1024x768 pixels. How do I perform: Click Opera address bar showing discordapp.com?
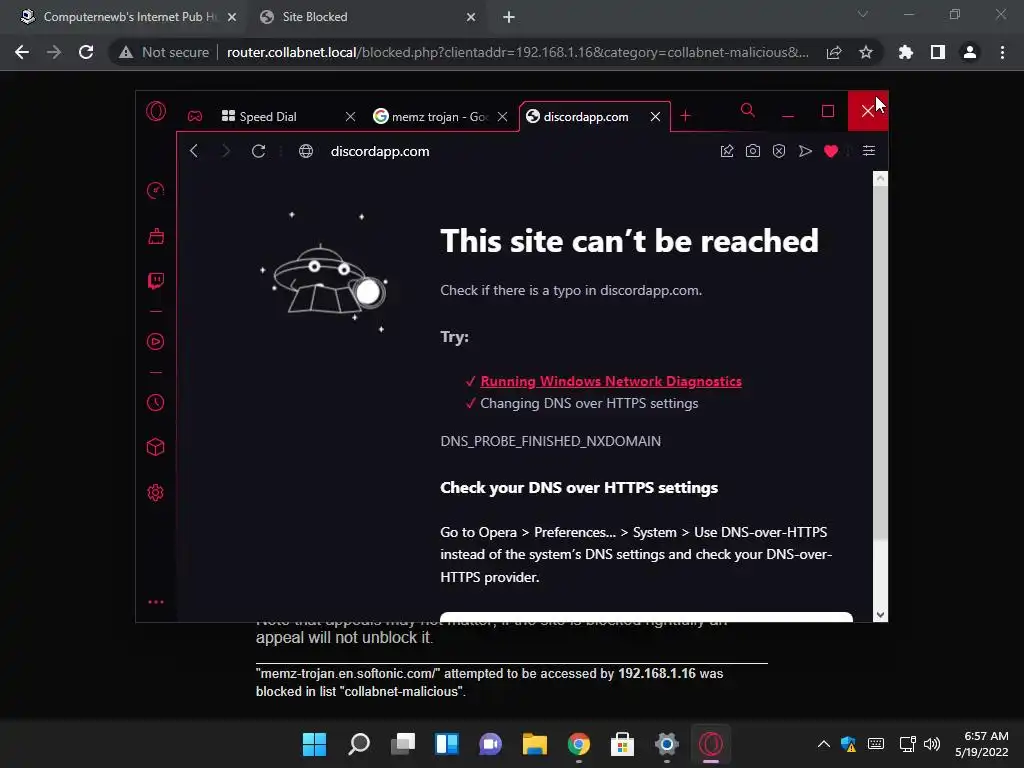click(379, 152)
